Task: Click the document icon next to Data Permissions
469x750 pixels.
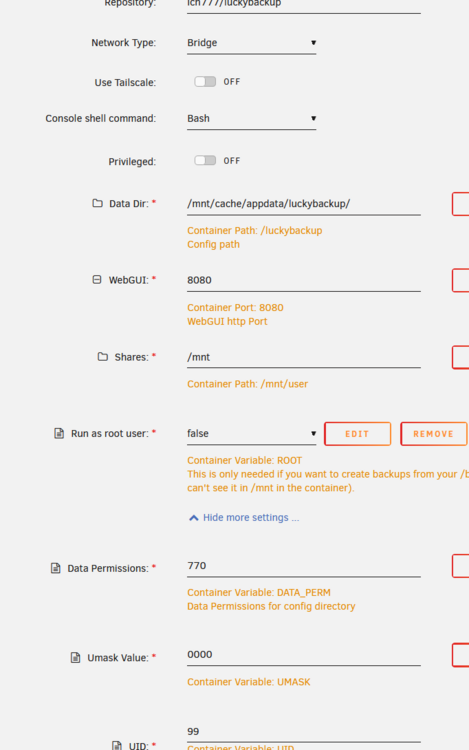Action: (55, 568)
